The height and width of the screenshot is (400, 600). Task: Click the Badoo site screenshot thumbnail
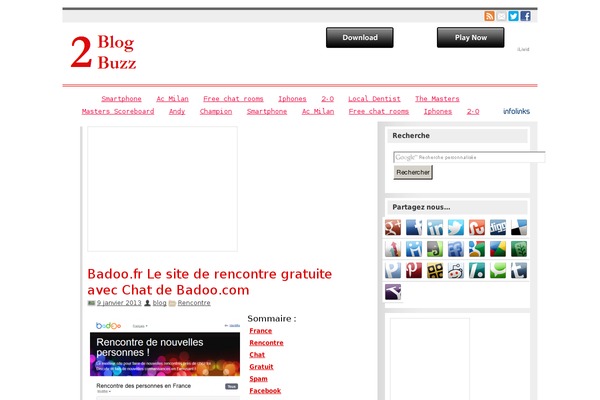pos(165,358)
